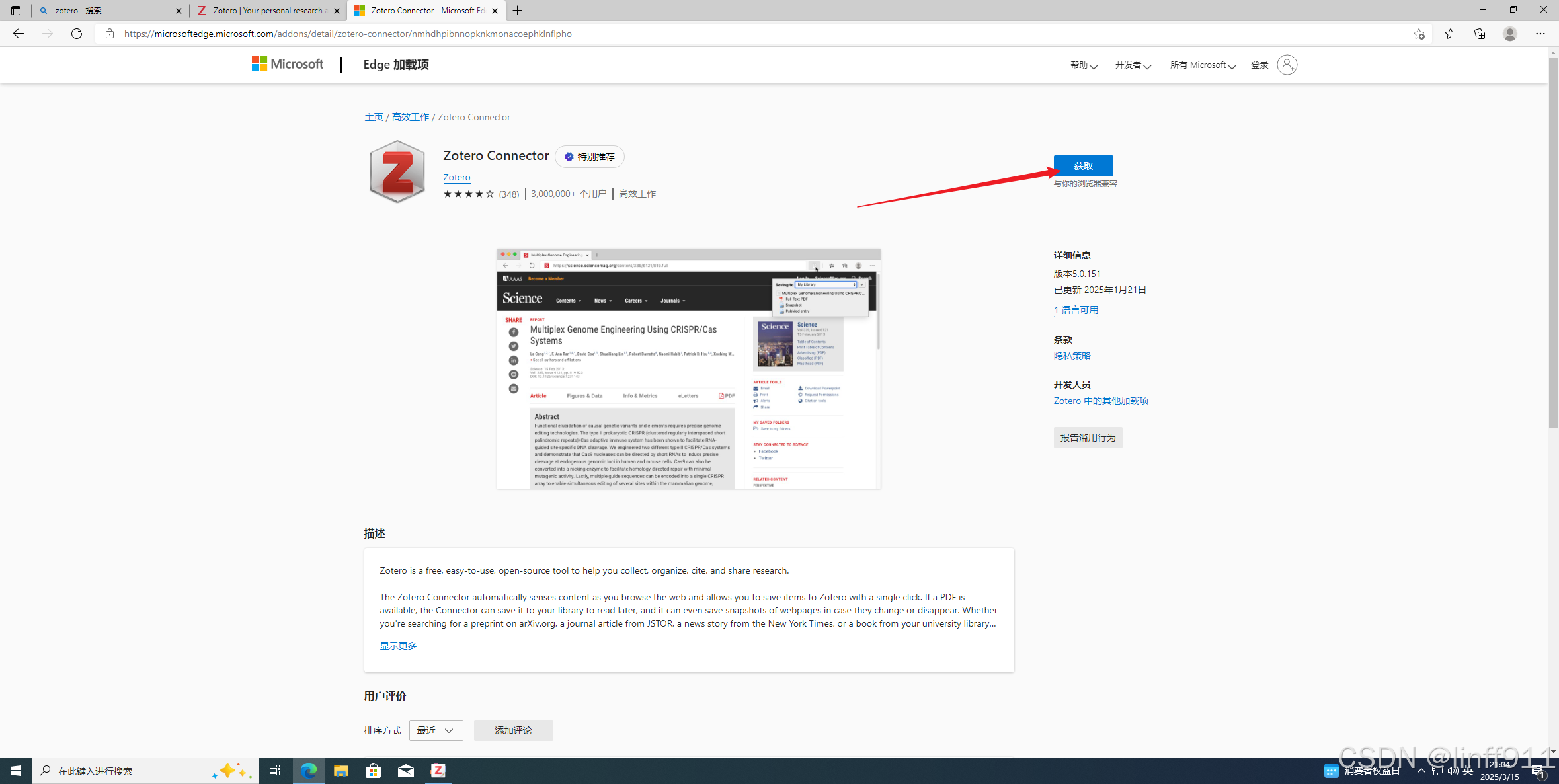Click the browser refresh icon
The width and height of the screenshot is (1559, 784).
point(77,34)
